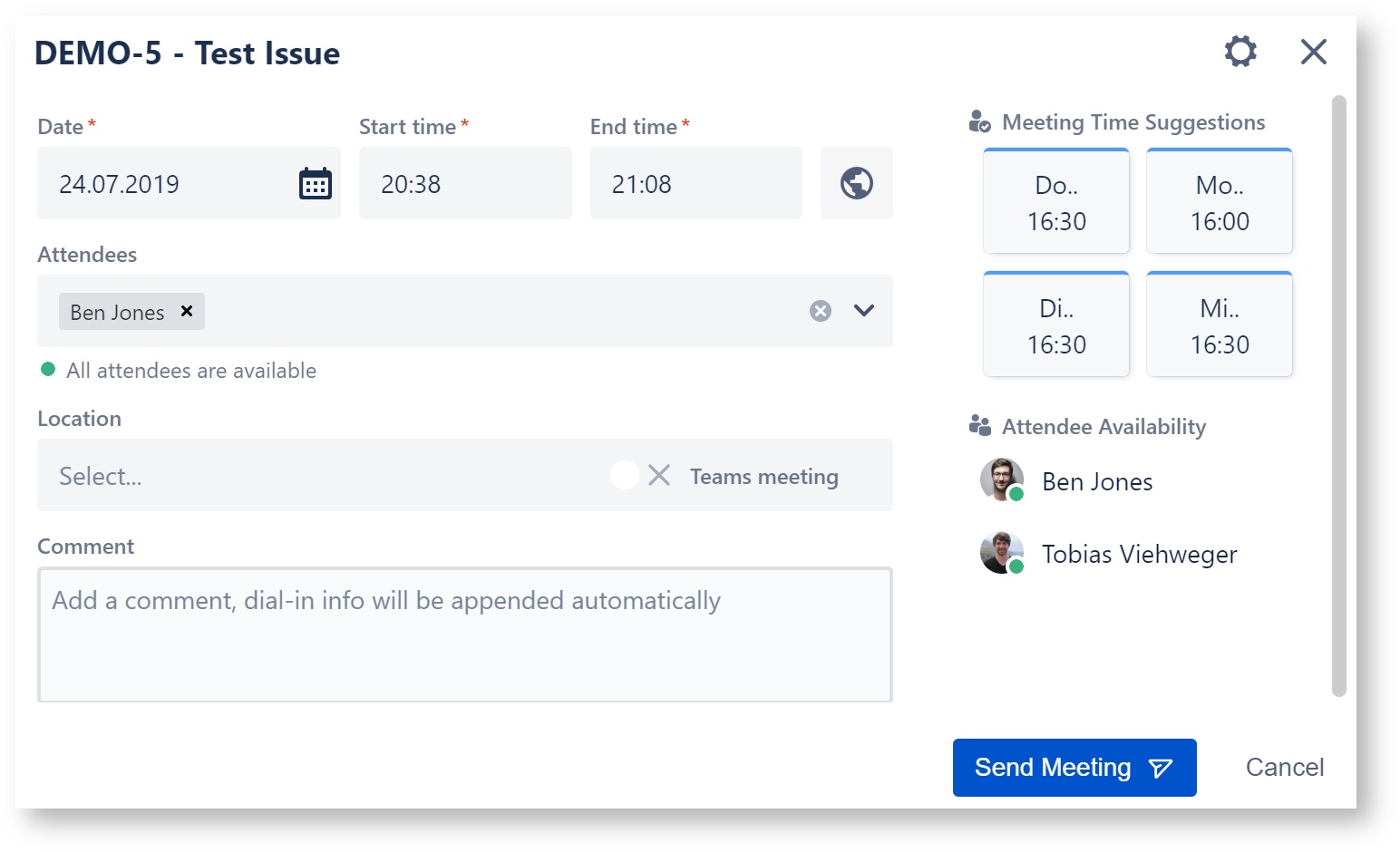The width and height of the screenshot is (1400, 852).
Task: Open the settings gear icon
Action: pyautogui.click(x=1240, y=52)
